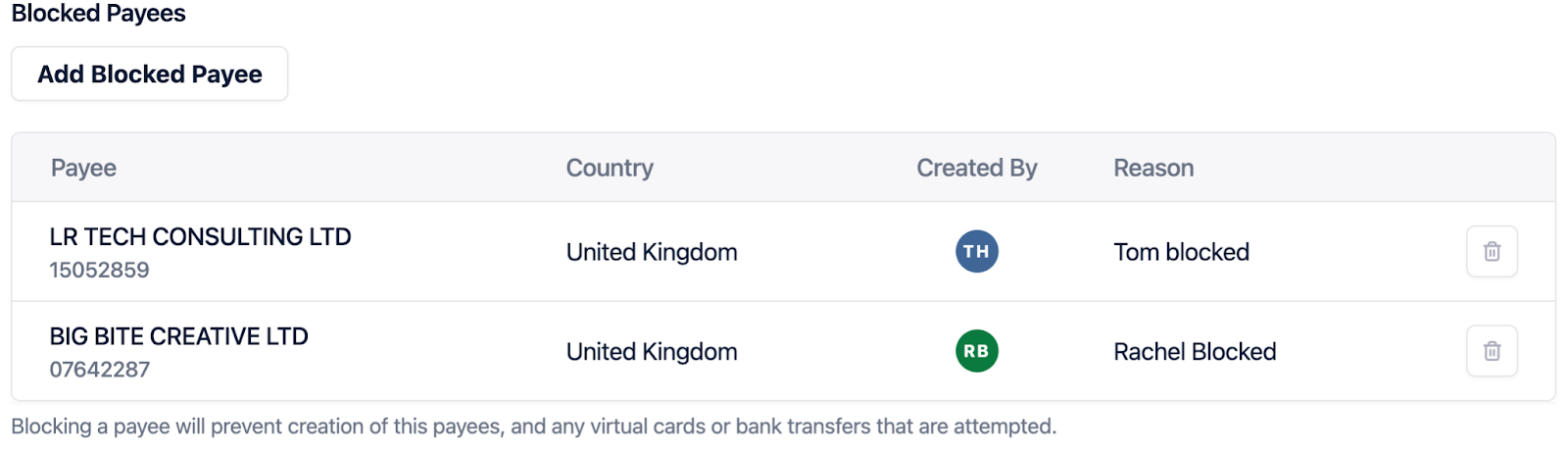
Task: Delete the BIG BITE CREATIVE LTD blocked payee
Action: (x=1492, y=351)
